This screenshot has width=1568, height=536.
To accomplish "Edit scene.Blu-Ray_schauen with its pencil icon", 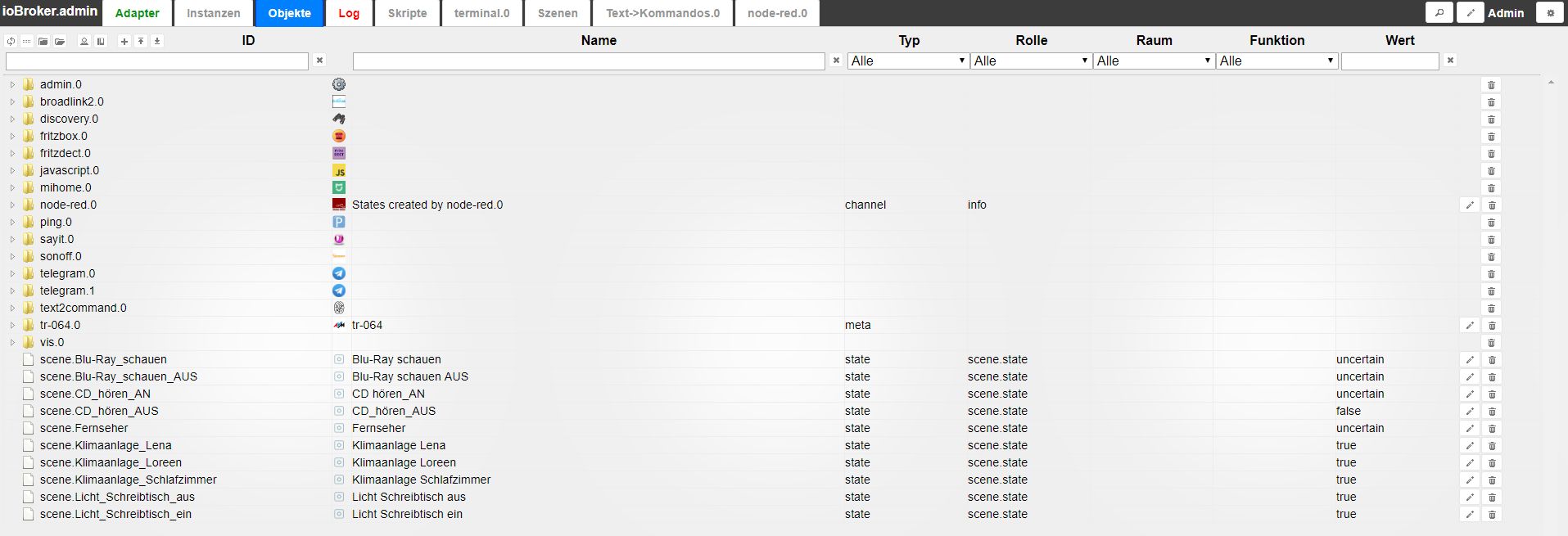I will coord(1470,360).
